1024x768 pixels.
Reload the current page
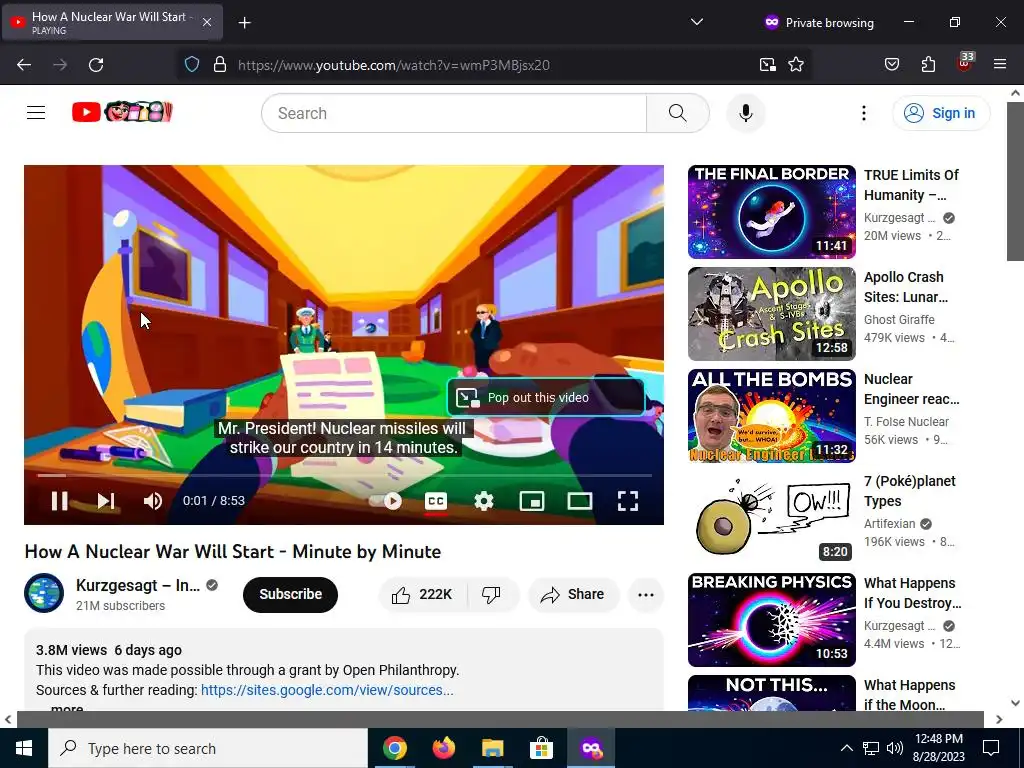96,65
